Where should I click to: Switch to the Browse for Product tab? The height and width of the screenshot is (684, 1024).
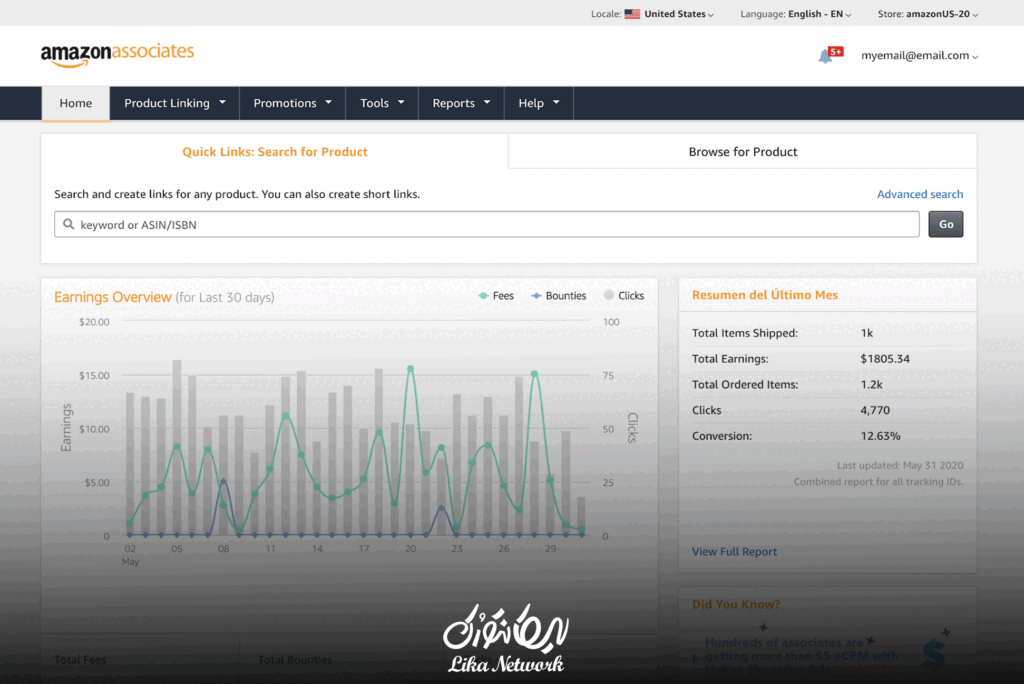(742, 151)
